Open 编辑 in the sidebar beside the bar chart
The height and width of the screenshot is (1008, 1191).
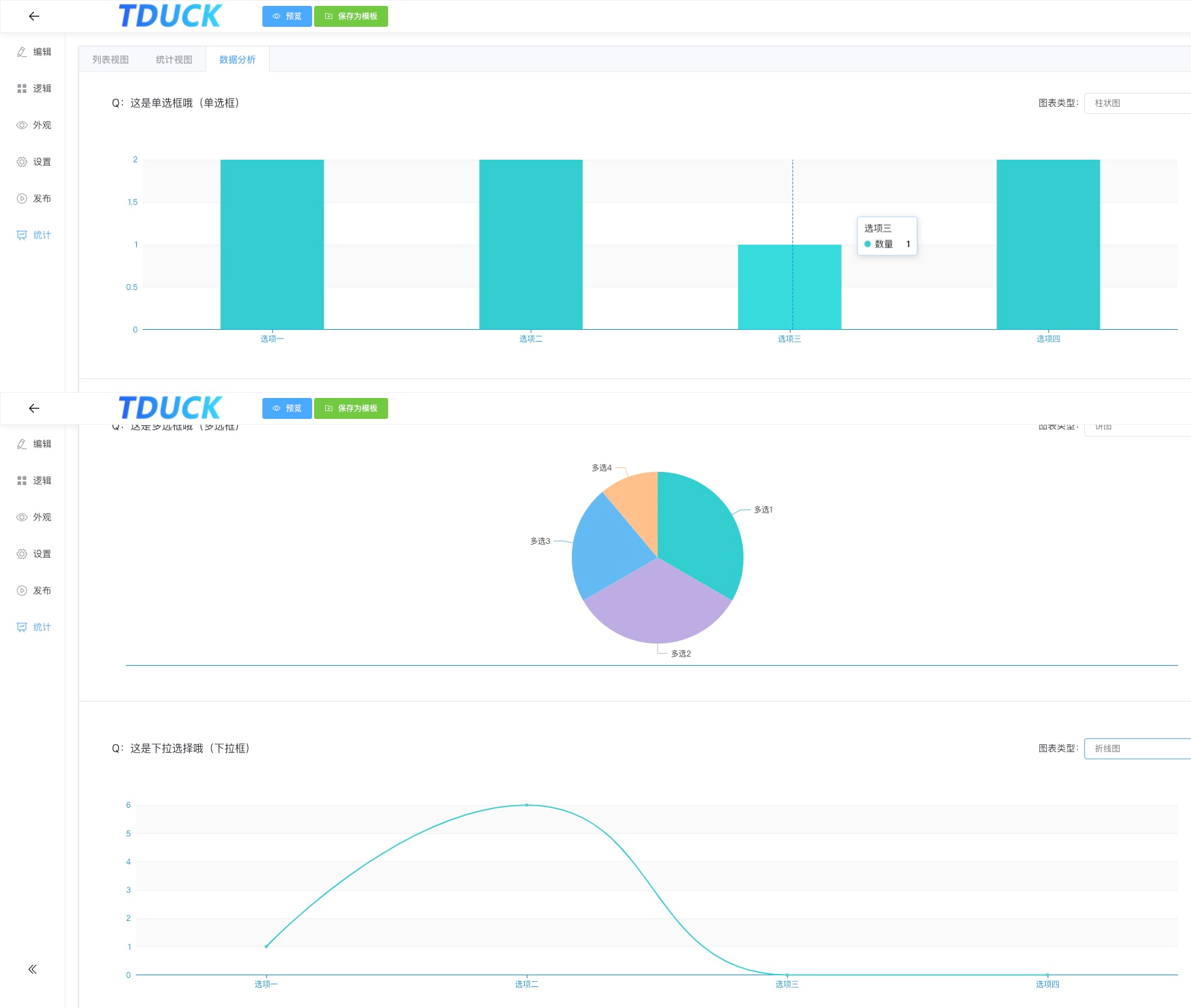34,52
